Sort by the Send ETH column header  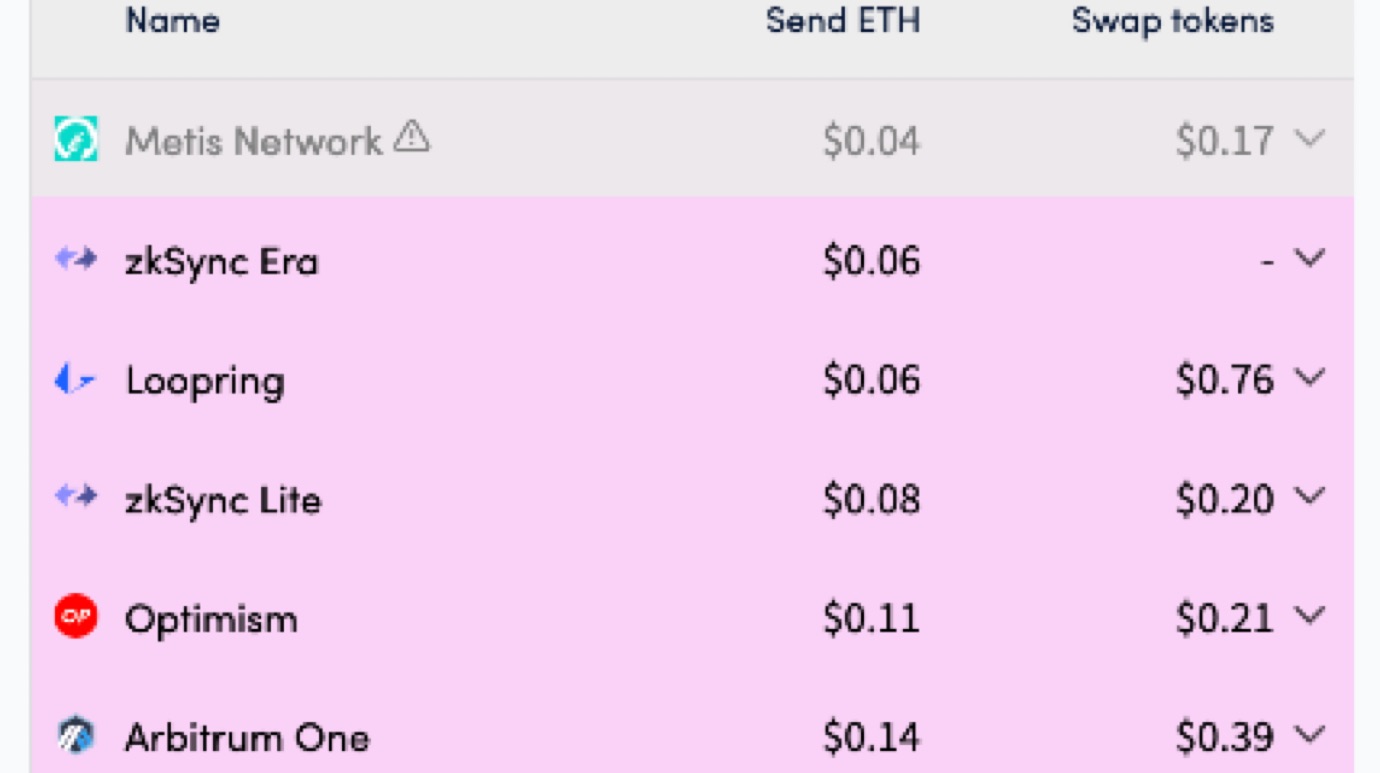843,21
